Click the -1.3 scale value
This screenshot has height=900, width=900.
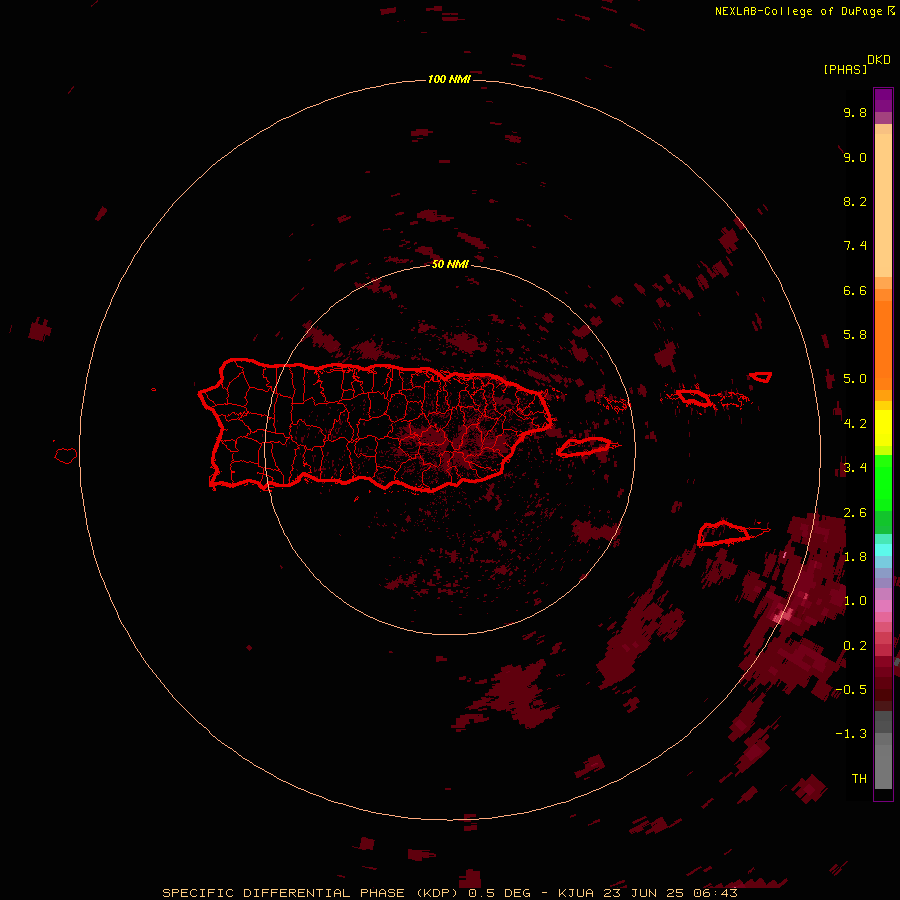point(851,734)
